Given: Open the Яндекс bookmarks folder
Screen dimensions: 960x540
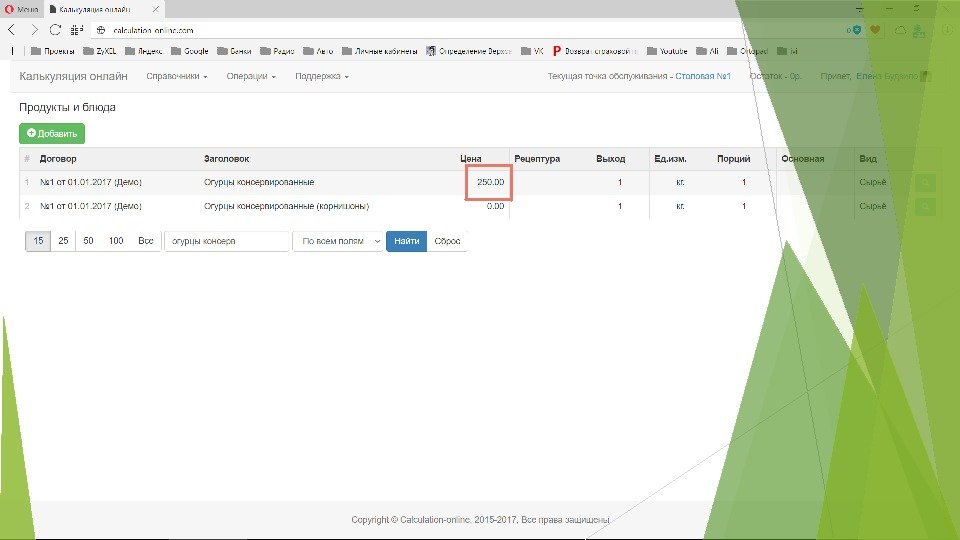Looking at the screenshot, I should [144, 51].
